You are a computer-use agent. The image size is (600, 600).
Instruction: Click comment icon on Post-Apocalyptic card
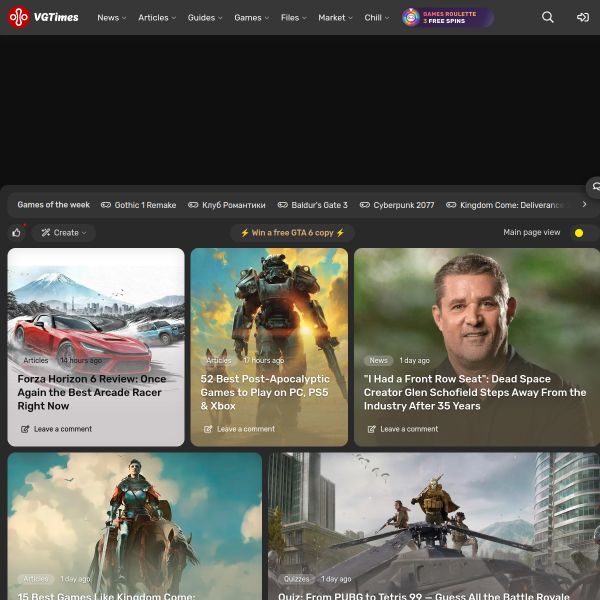tap(208, 429)
